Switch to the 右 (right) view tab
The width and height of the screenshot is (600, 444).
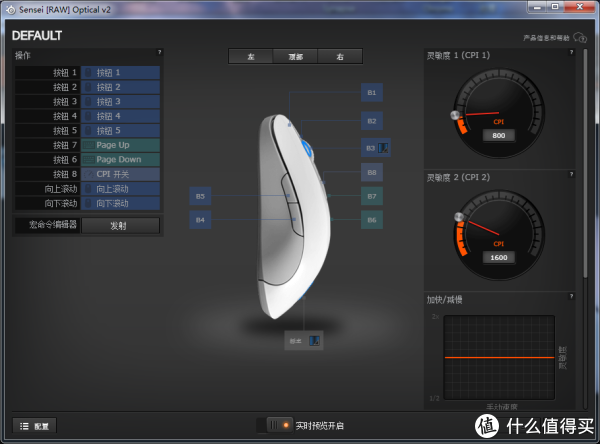tap(340, 57)
